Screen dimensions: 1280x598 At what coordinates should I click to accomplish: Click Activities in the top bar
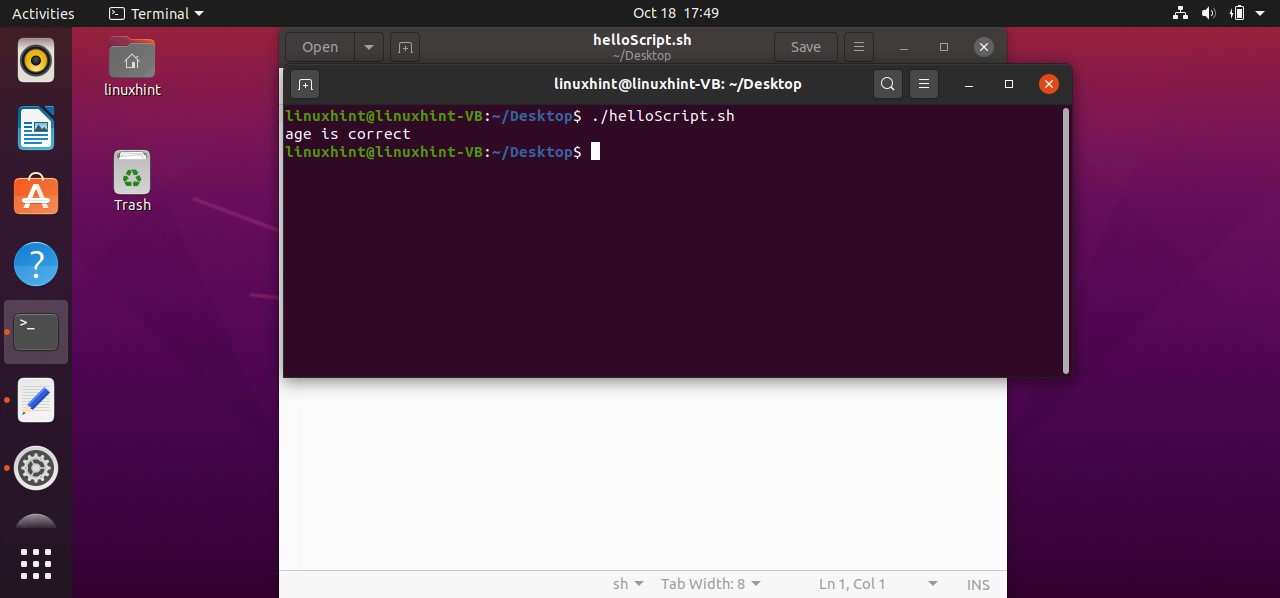(43, 13)
